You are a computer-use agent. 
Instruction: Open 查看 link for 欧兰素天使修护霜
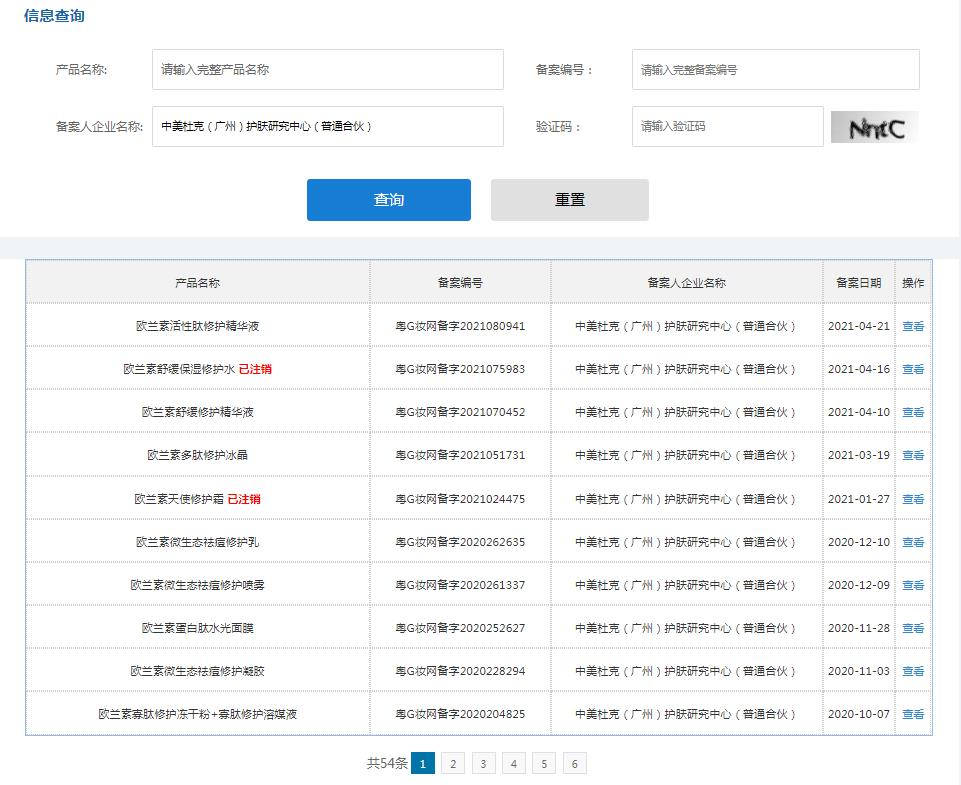click(x=912, y=499)
